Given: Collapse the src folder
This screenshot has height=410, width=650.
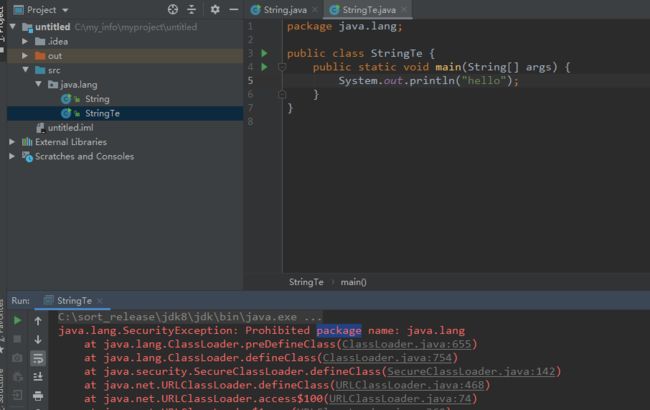Looking at the screenshot, I should [26, 70].
